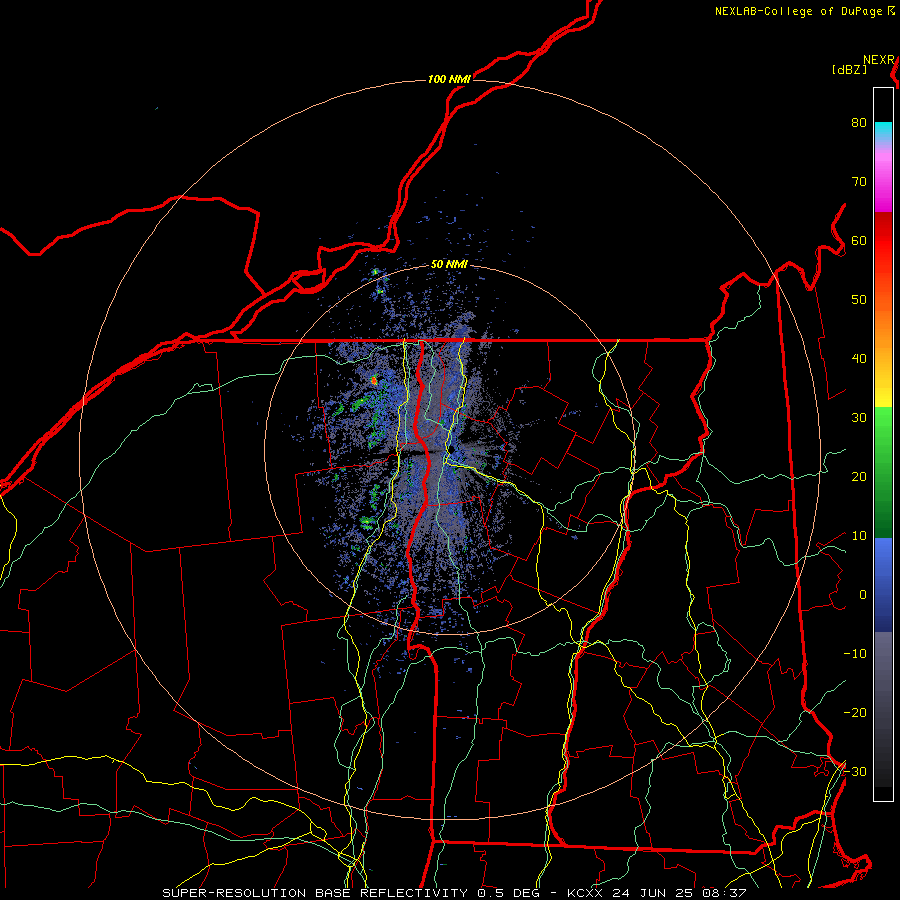Image resolution: width=900 pixels, height=900 pixels.
Task: Click the 20 value on dBZ scale
Action: [x=859, y=477]
